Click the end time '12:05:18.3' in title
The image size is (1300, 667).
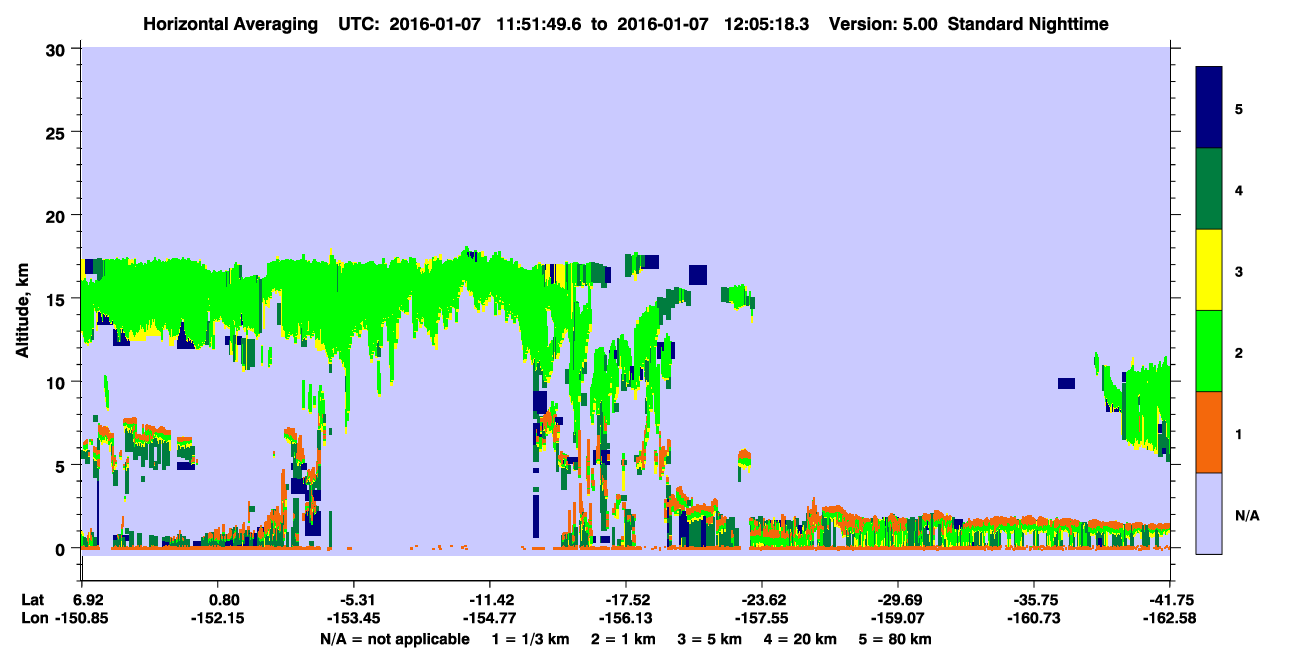(768, 24)
